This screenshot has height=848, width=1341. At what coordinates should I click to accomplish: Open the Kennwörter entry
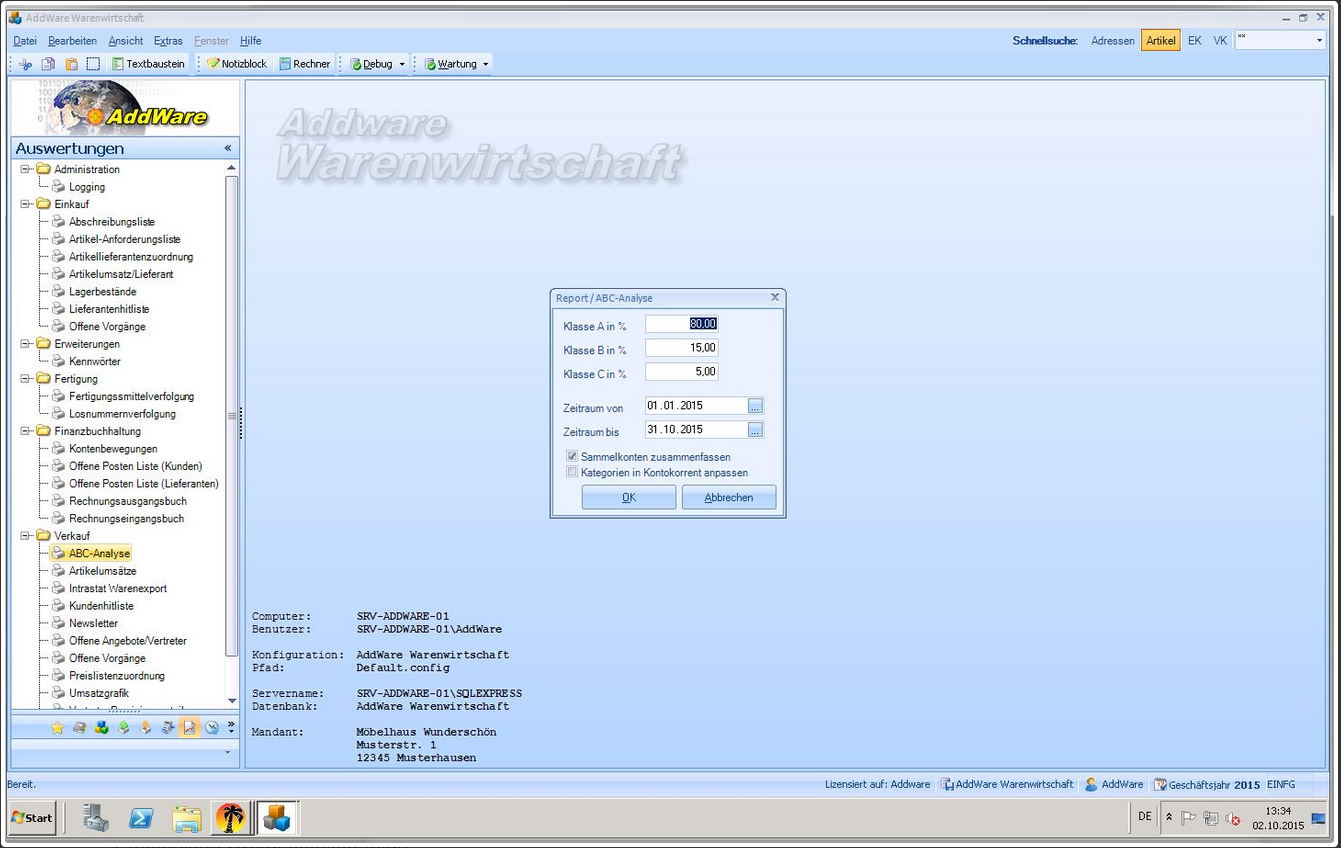point(94,361)
